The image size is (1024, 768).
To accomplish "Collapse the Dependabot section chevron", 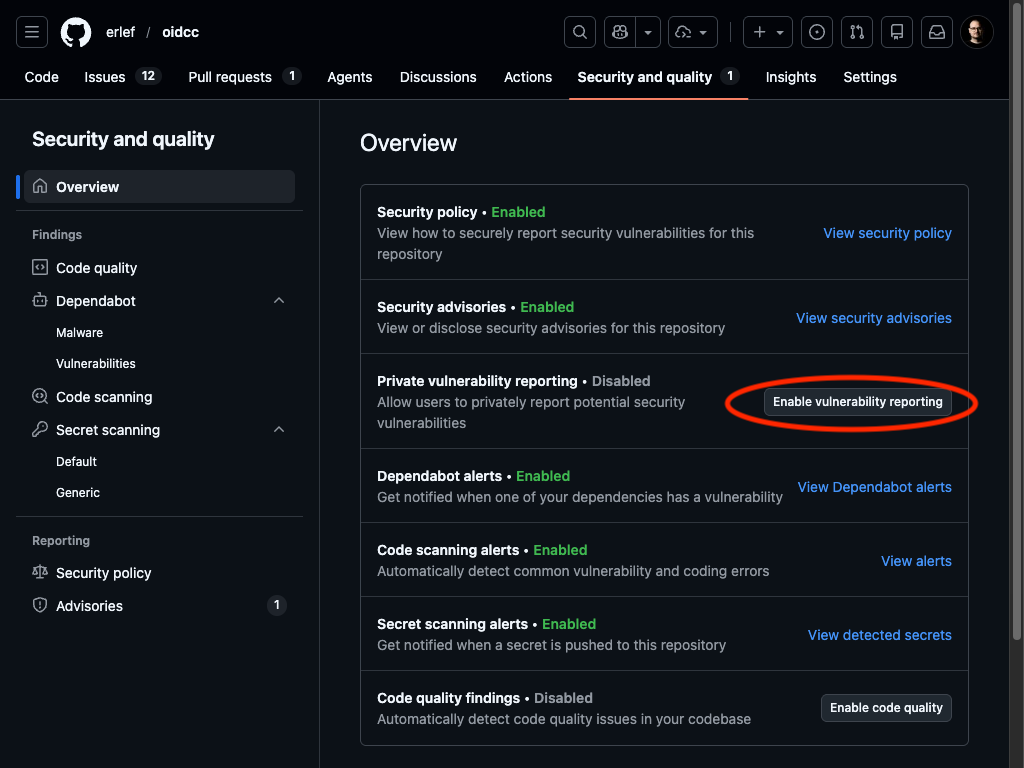I will 279,300.
